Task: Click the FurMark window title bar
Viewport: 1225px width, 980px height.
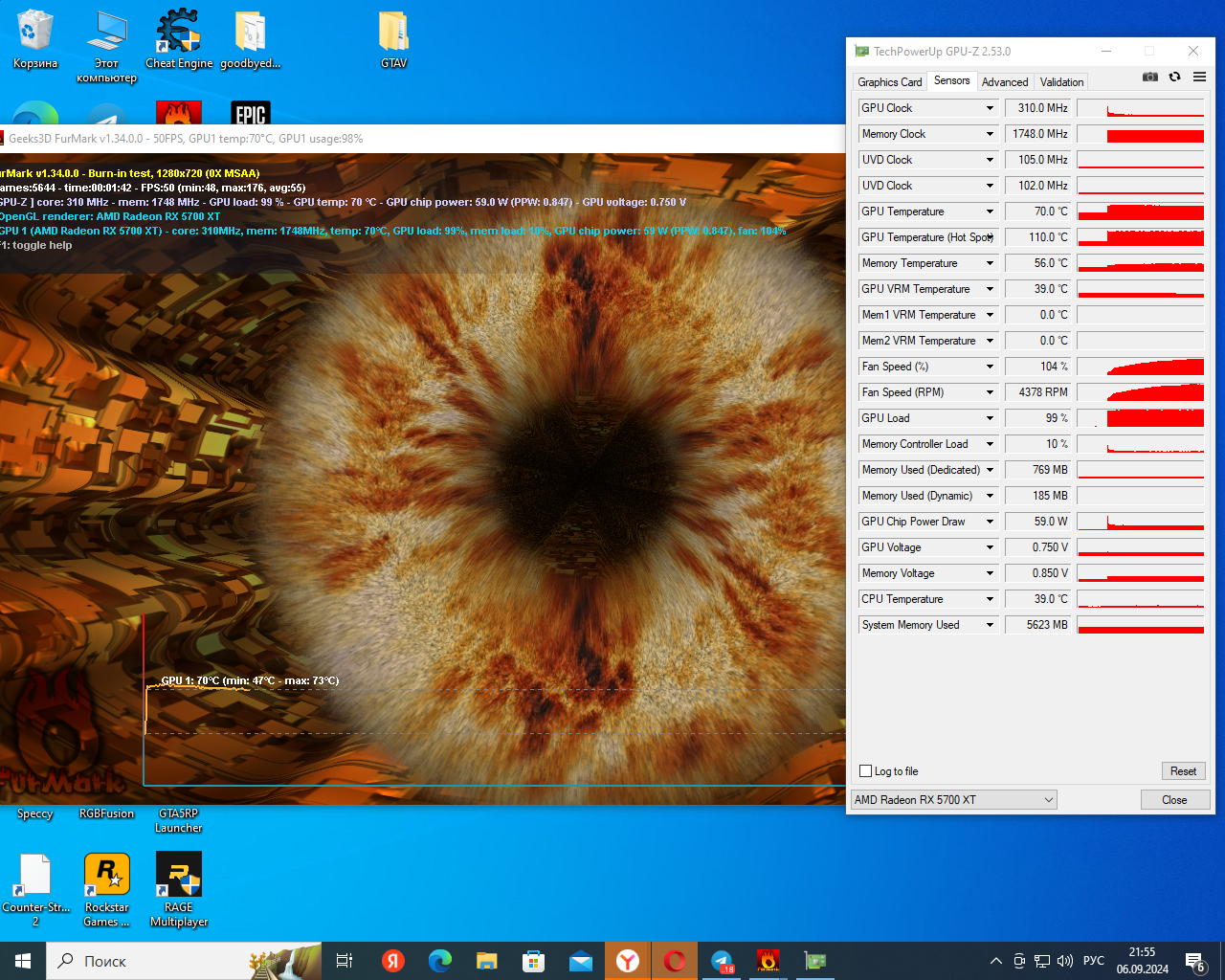Action: pos(423,139)
